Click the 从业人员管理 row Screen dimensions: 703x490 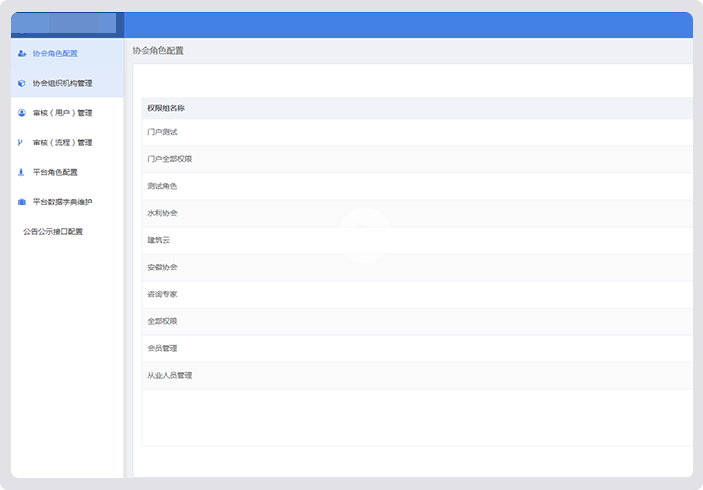pyautogui.click(x=168, y=375)
